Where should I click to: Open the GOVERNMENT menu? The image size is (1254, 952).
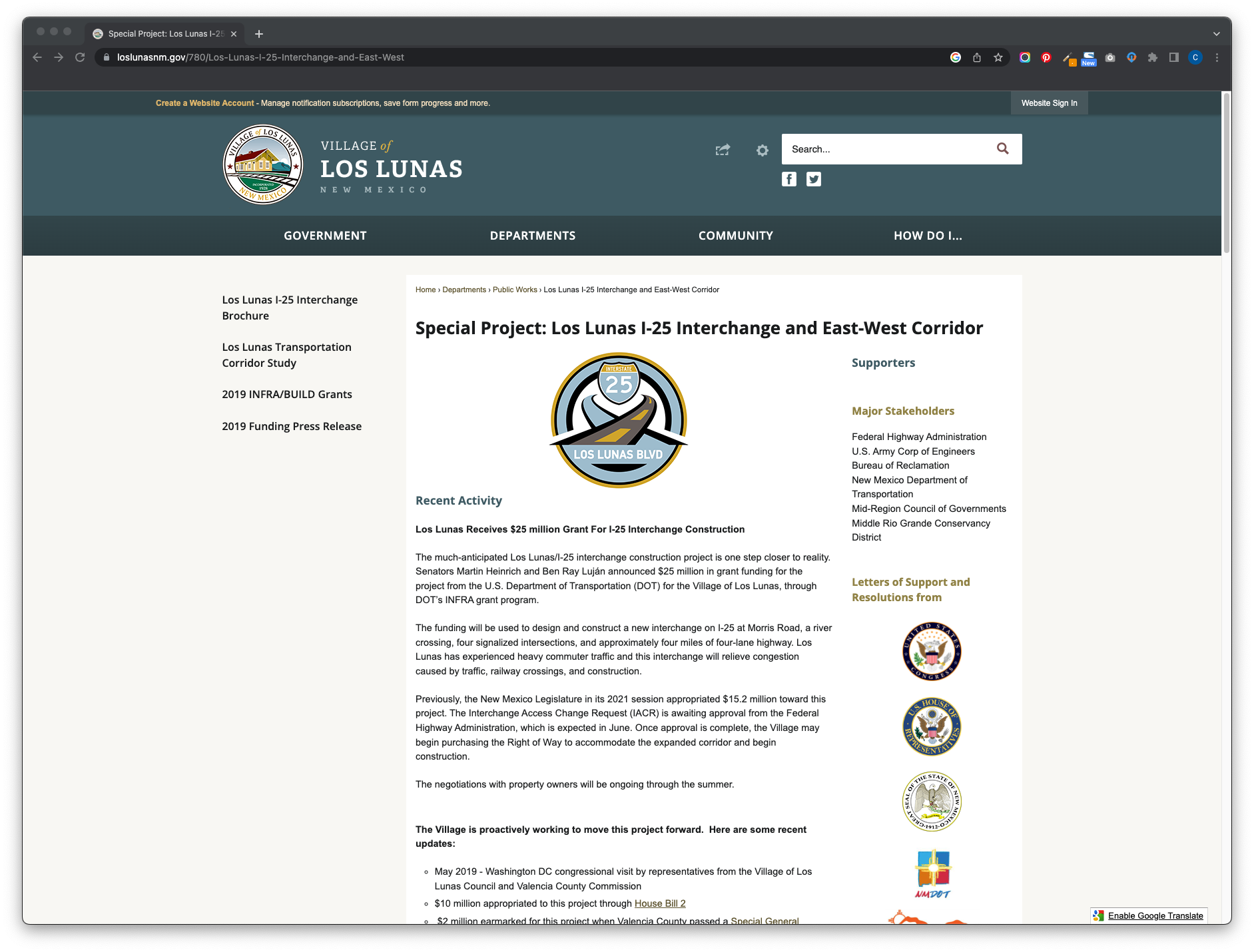point(325,236)
